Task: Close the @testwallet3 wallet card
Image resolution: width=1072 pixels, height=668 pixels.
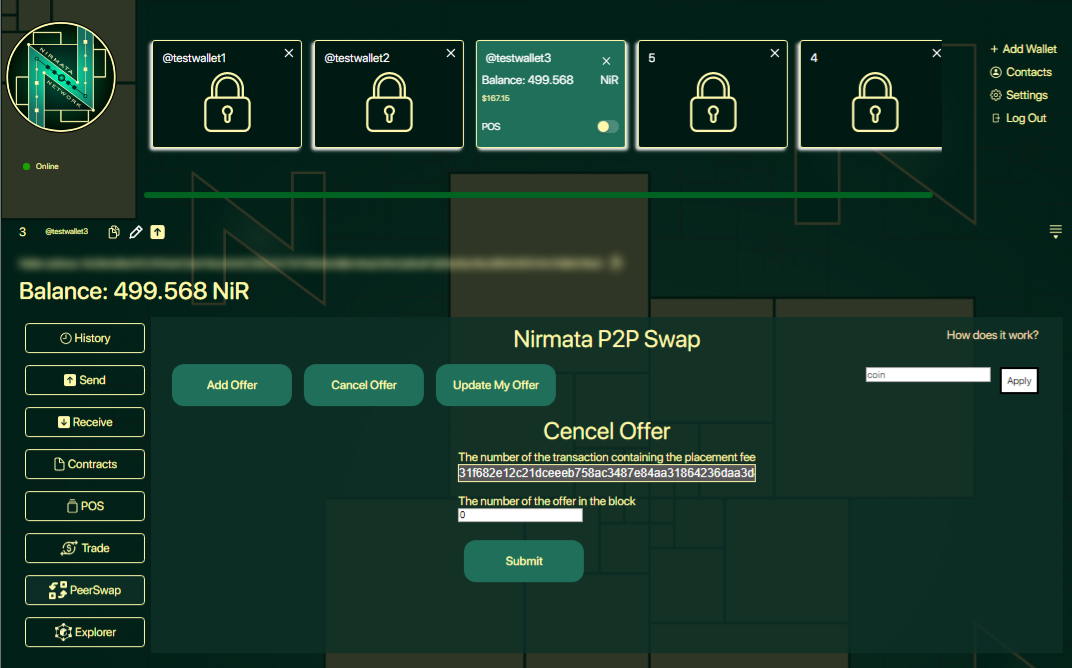Action: coord(606,61)
